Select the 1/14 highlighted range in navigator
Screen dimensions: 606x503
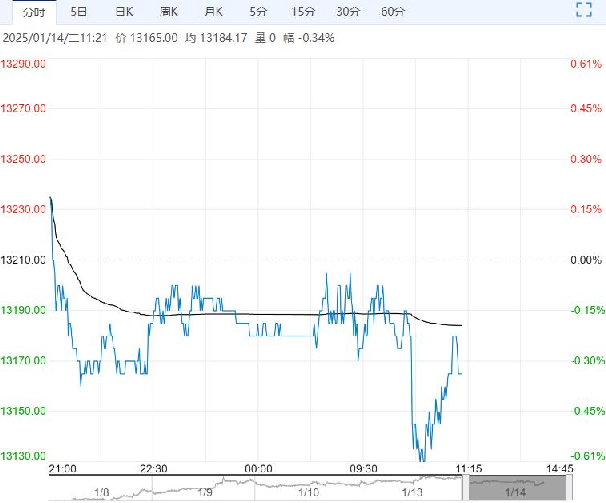(517, 488)
